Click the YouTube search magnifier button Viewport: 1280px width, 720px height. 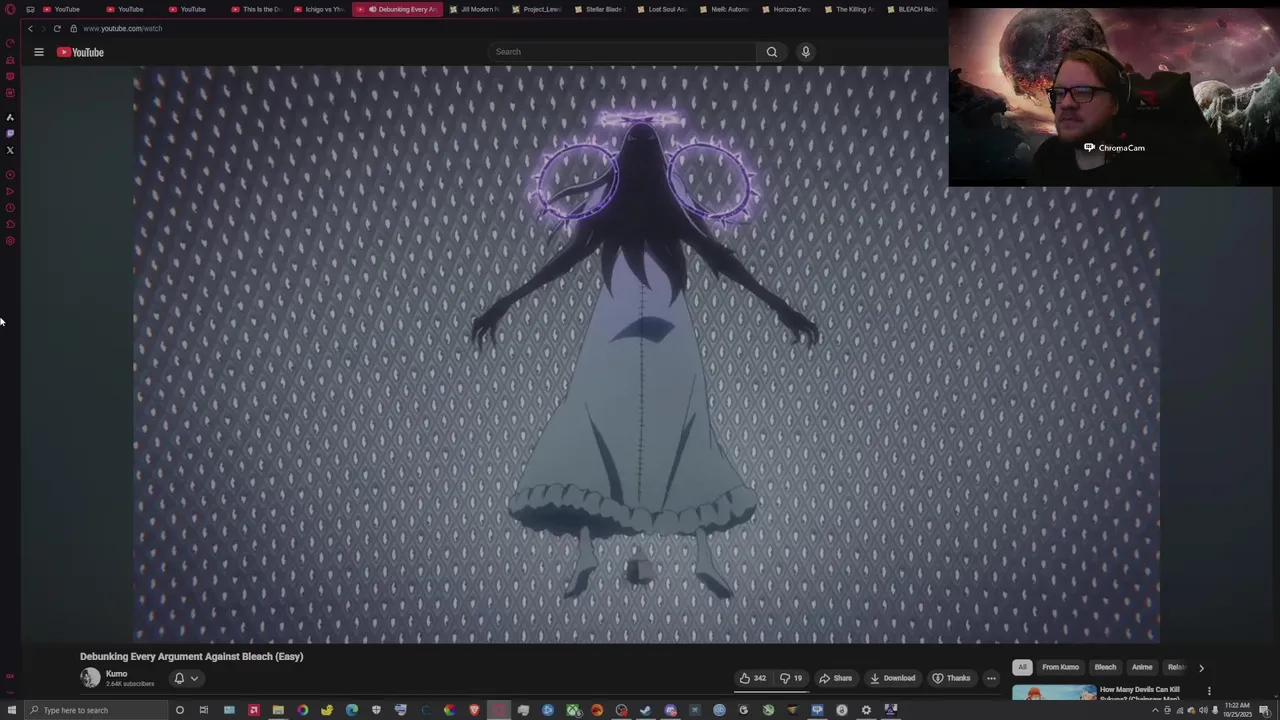click(772, 52)
